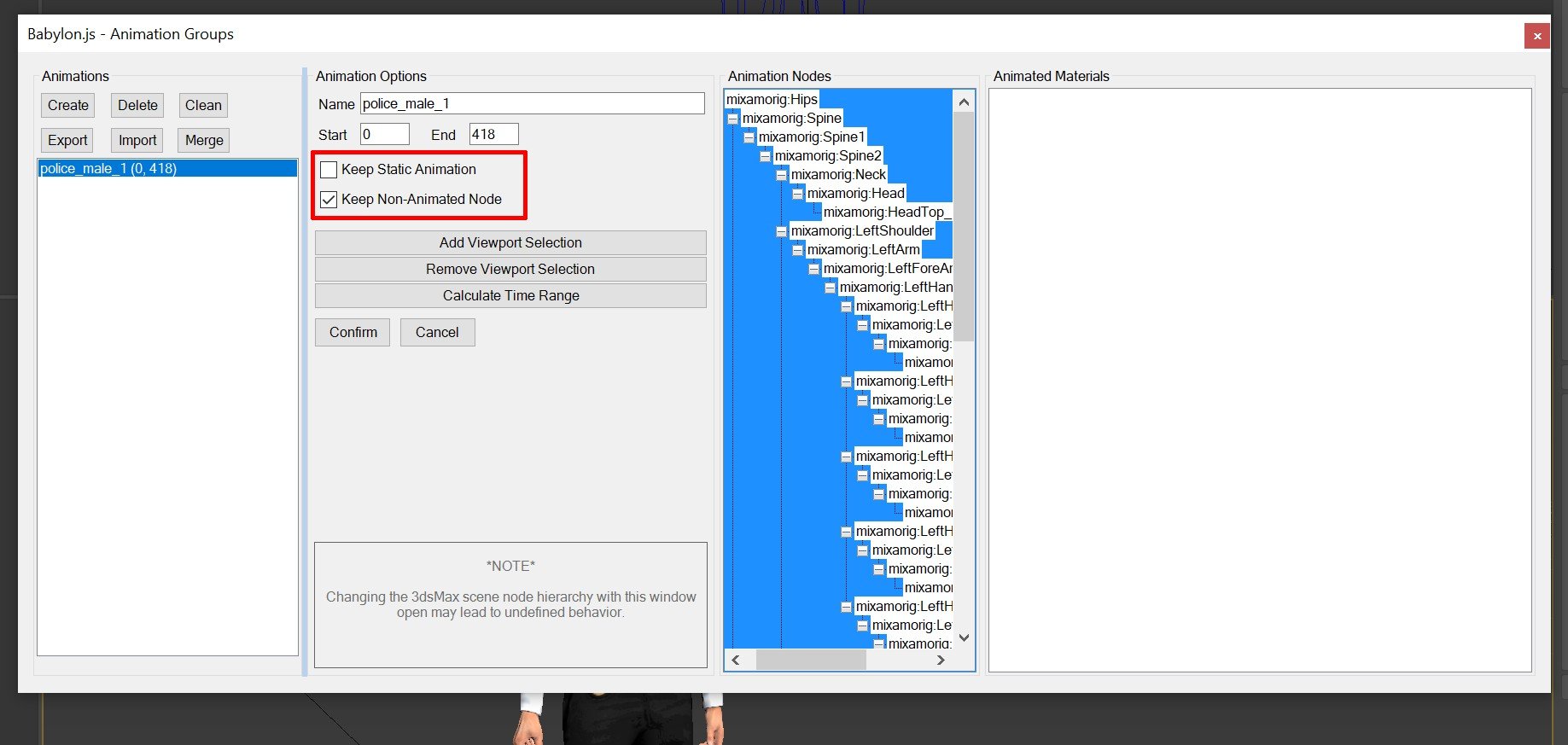
Task: Collapse mixamorig:Spine1 node
Action: click(x=749, y=137)
